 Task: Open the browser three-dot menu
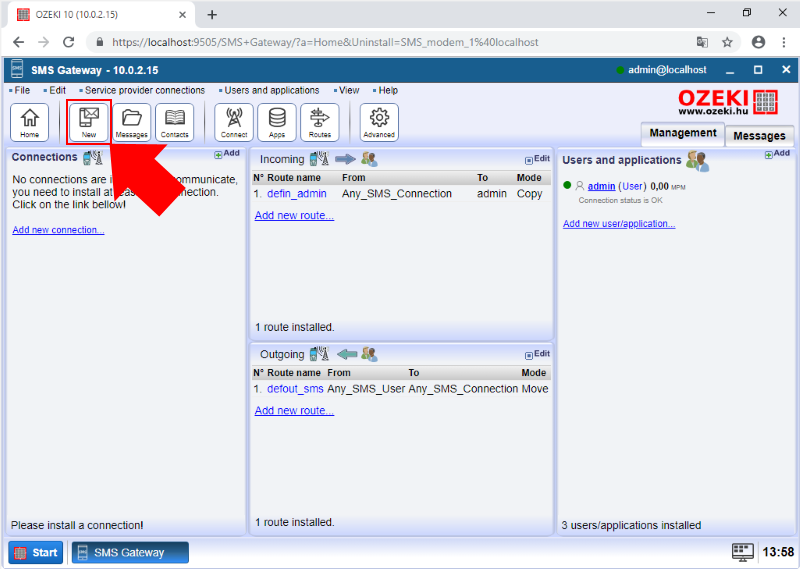click(x=784, y=42)
